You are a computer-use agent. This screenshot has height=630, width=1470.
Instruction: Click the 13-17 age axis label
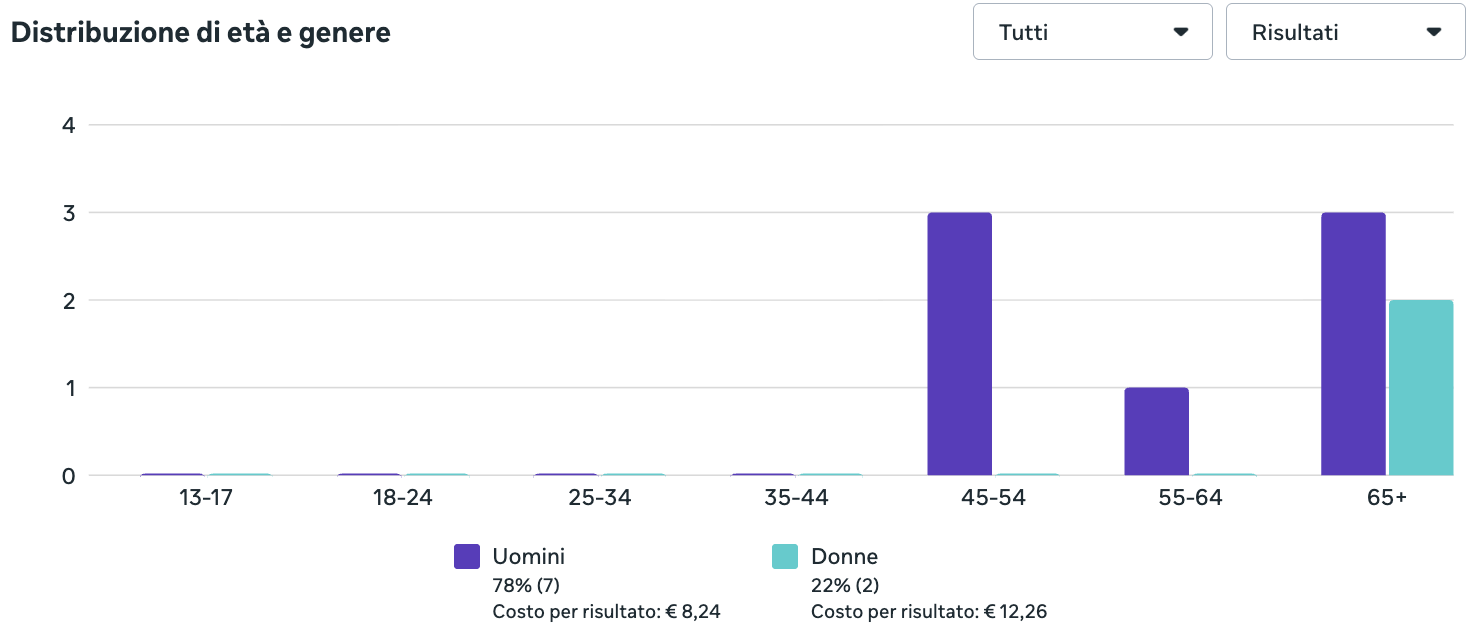click(206, 498)
